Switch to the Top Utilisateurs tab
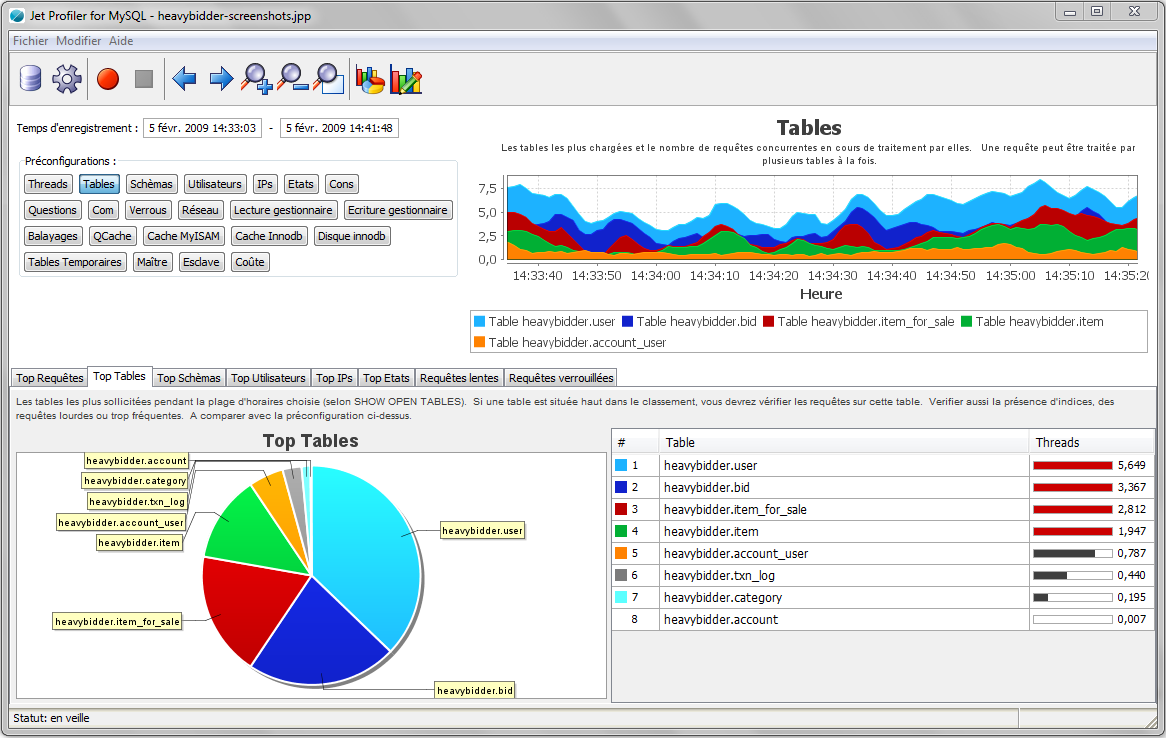 click(x=268, y=378)
